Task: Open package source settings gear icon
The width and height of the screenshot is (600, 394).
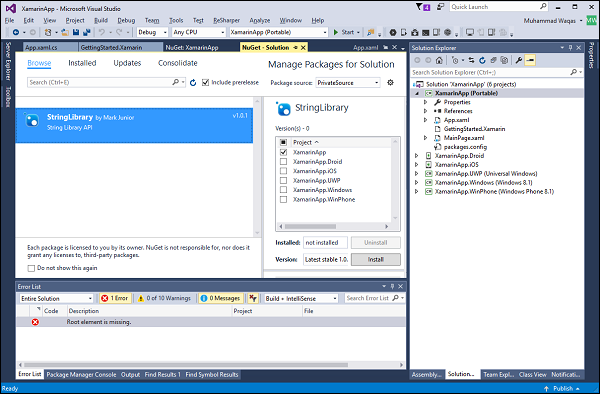Action: tap(390, 82)
